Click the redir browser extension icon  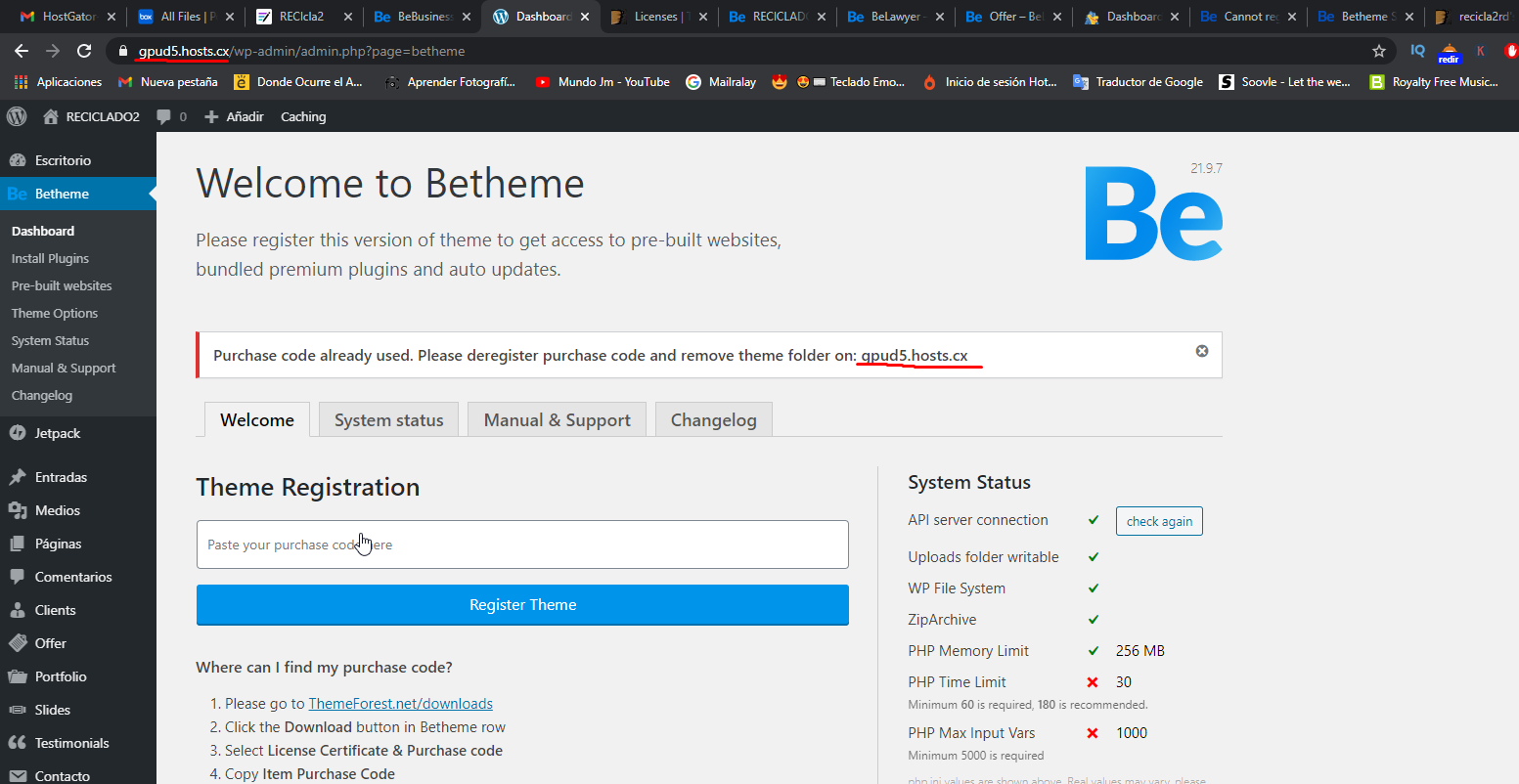click(1450, 52)
